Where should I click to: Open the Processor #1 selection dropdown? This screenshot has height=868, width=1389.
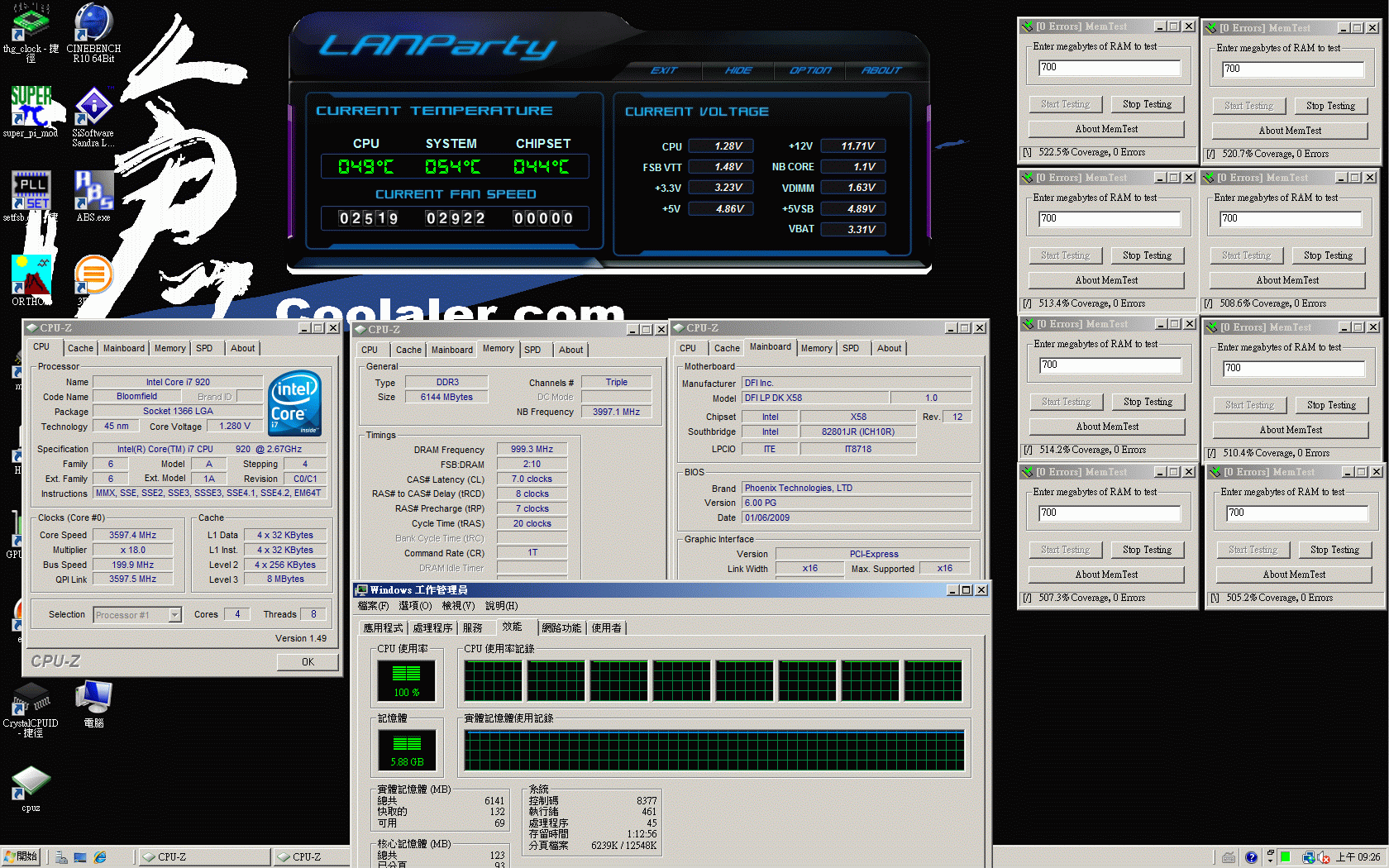[x=175, y=615]
